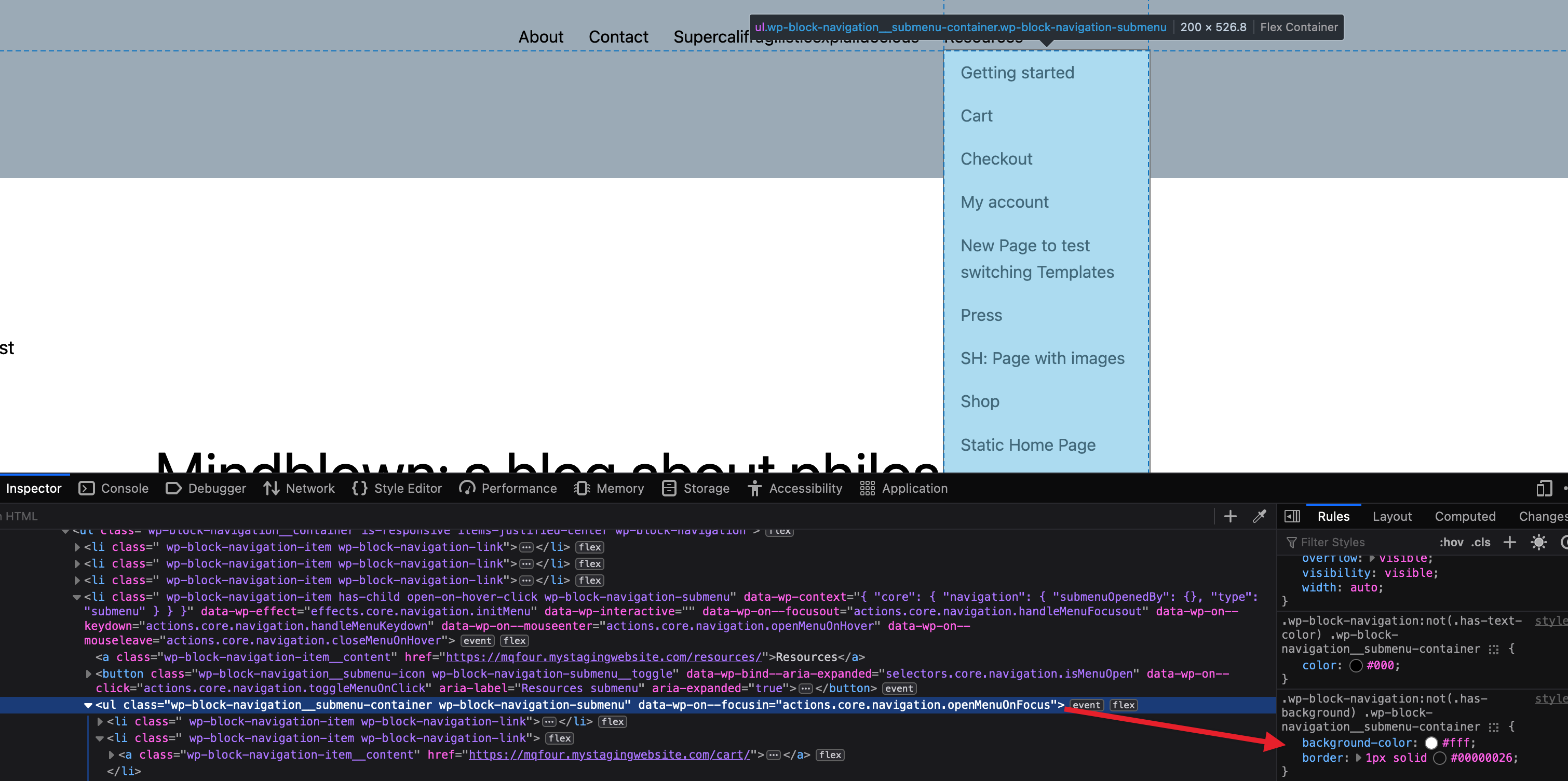The image size is (1568, 781).
Task: Click the event badge on the submenu ul
Action: tap(1086, 705)
